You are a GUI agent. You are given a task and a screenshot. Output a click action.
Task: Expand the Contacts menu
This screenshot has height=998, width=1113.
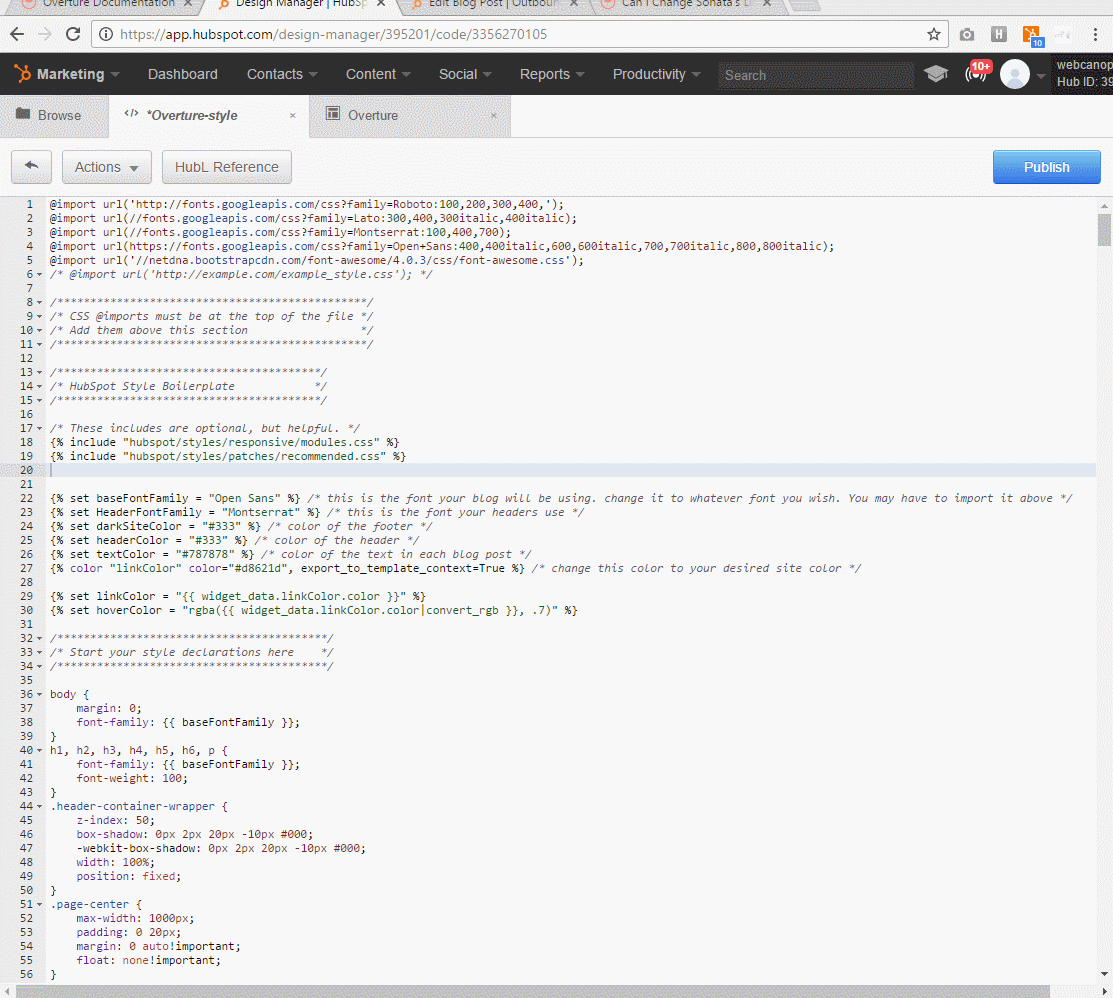click(x=282, y=74)
